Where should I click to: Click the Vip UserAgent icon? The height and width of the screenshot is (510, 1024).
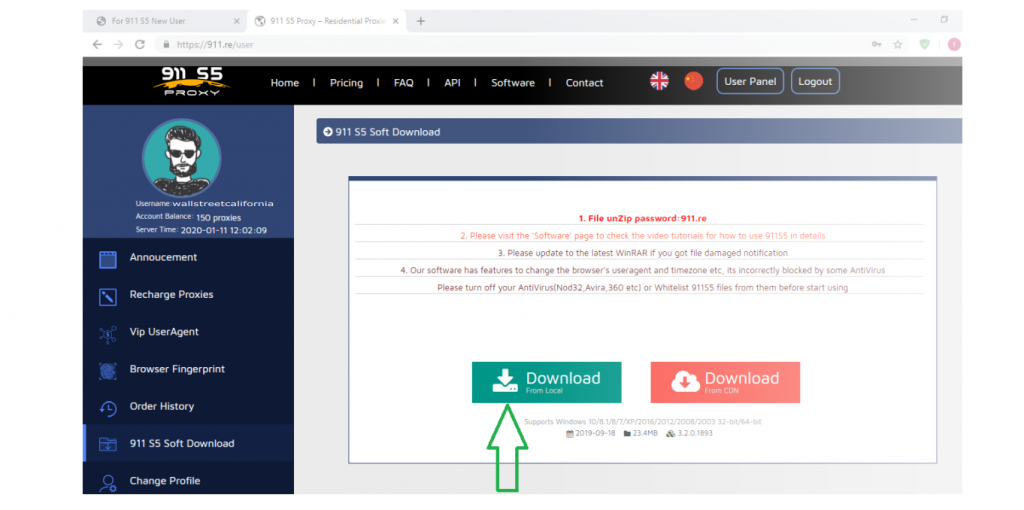click(108, 334)
